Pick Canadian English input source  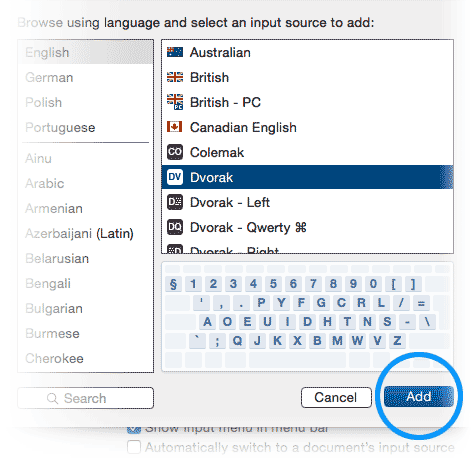tap(307, 127)
